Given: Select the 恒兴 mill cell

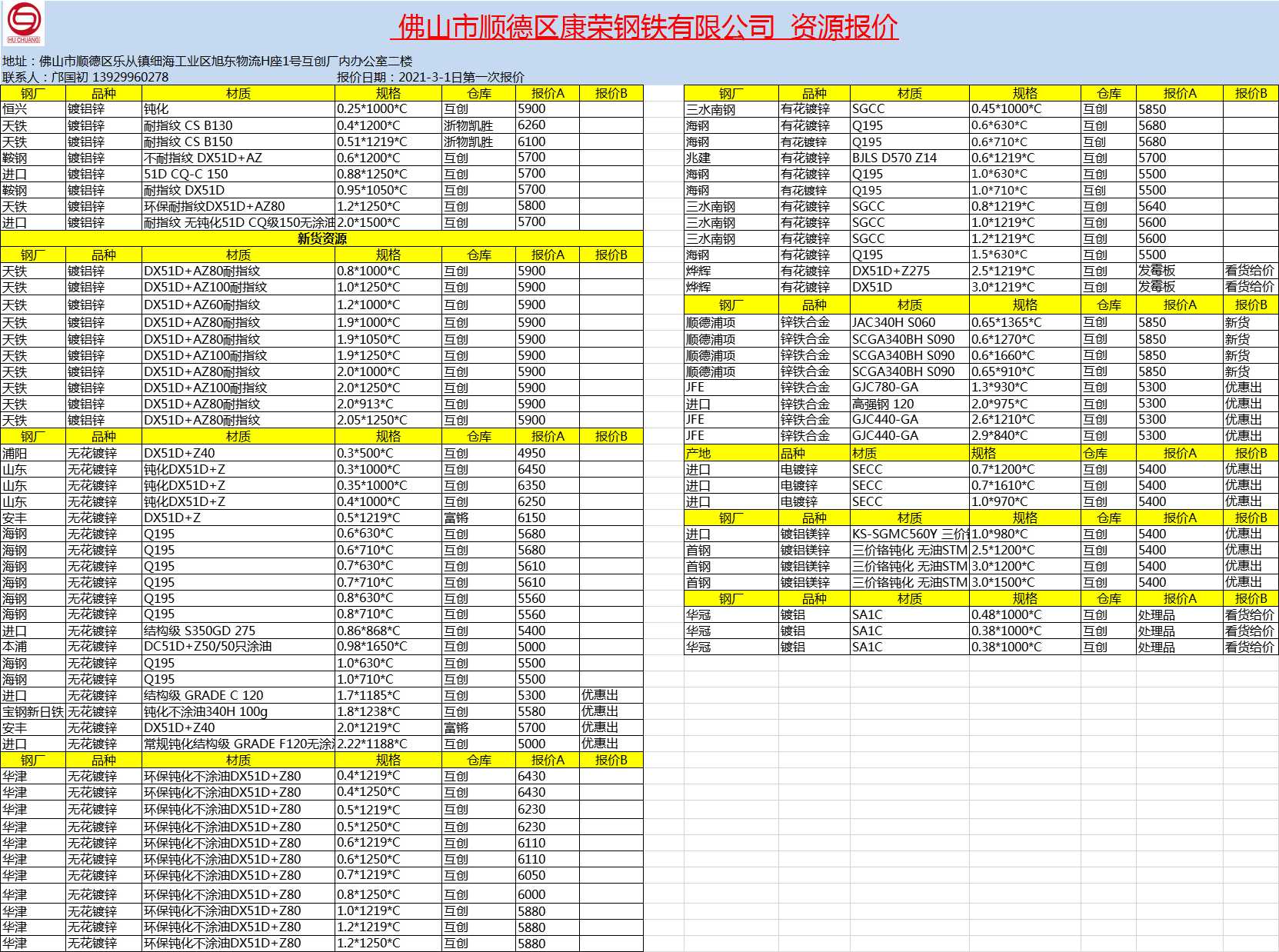Looking at the screenshot, I should click(33, 109).
